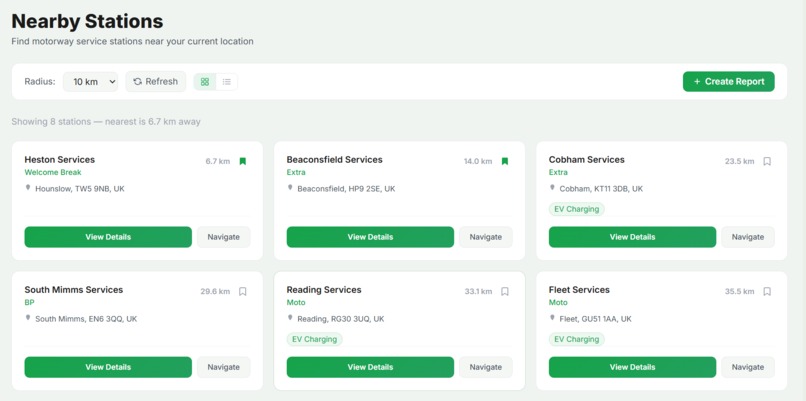Click the Welcome Break operator label
806x401 pixels.
pos(53,172)
